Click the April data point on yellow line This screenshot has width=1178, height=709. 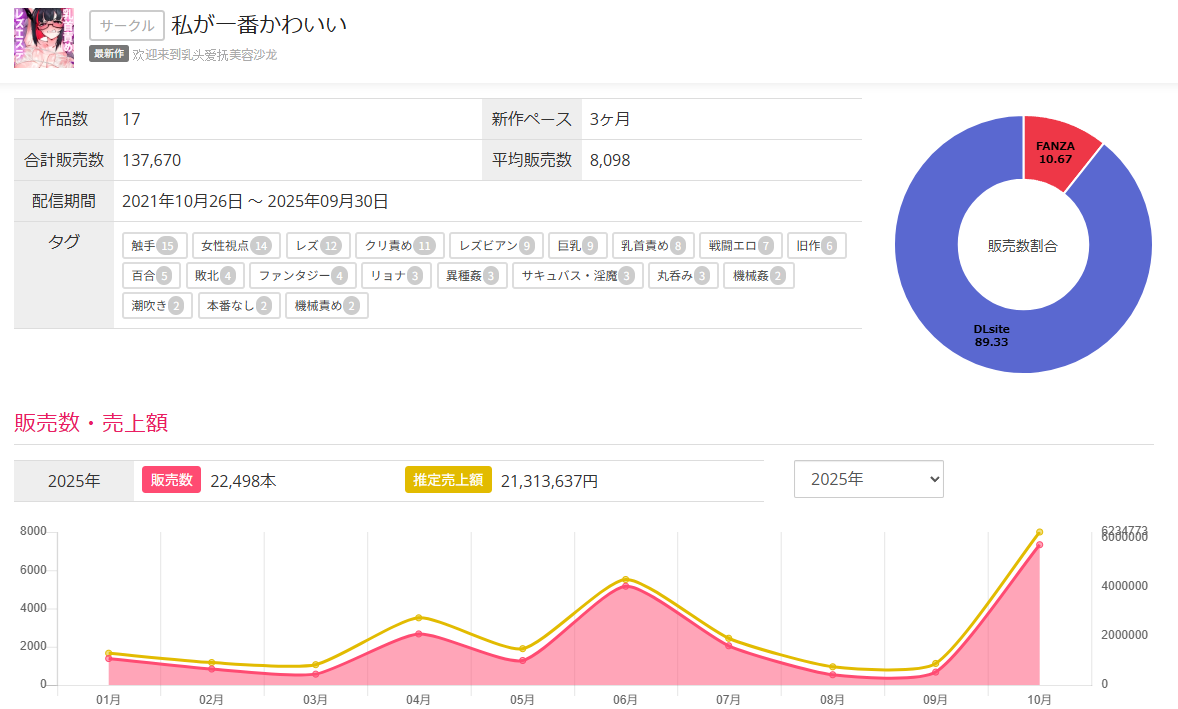(419, 617)
